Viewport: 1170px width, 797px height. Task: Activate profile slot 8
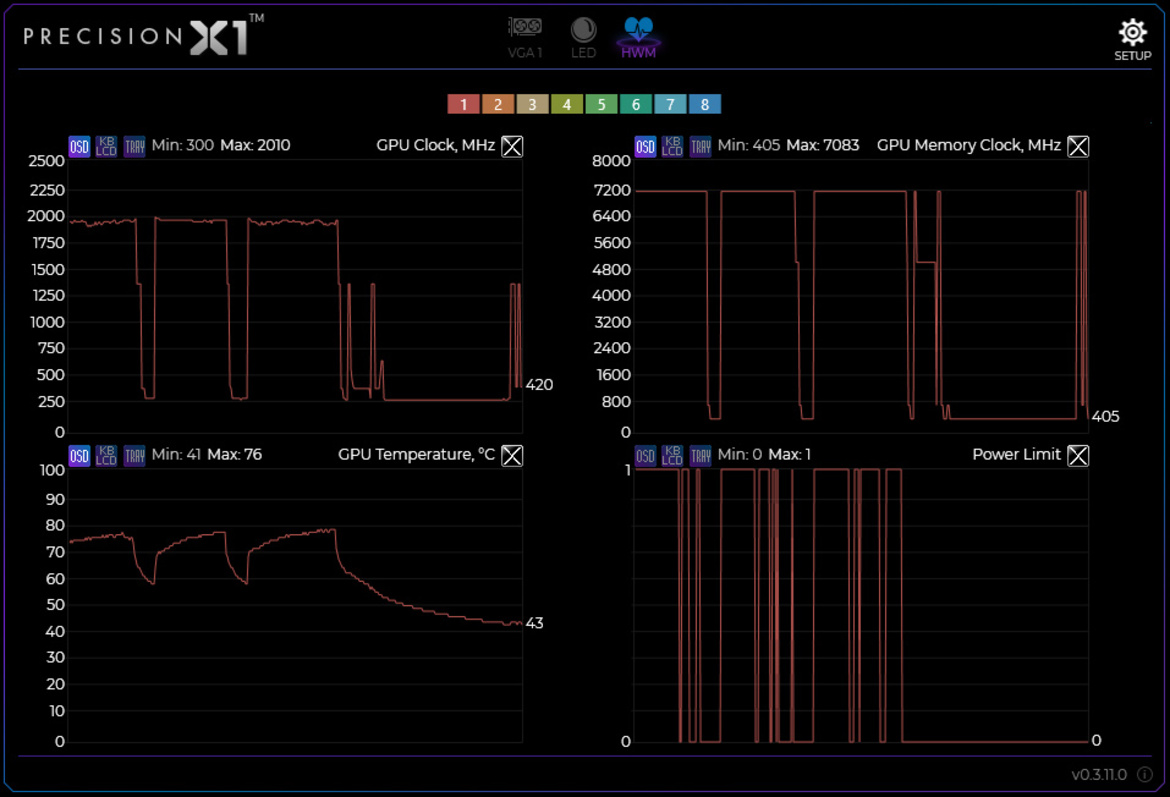tap(704, 104)
